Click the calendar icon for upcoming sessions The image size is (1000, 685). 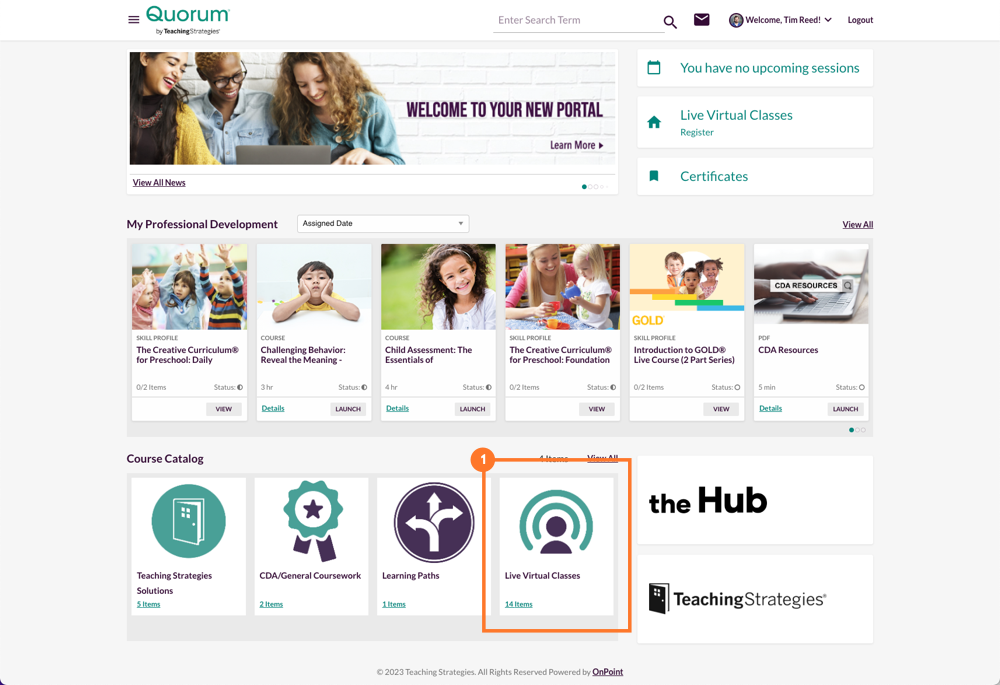pyautogui.click(x=654, y=68)
